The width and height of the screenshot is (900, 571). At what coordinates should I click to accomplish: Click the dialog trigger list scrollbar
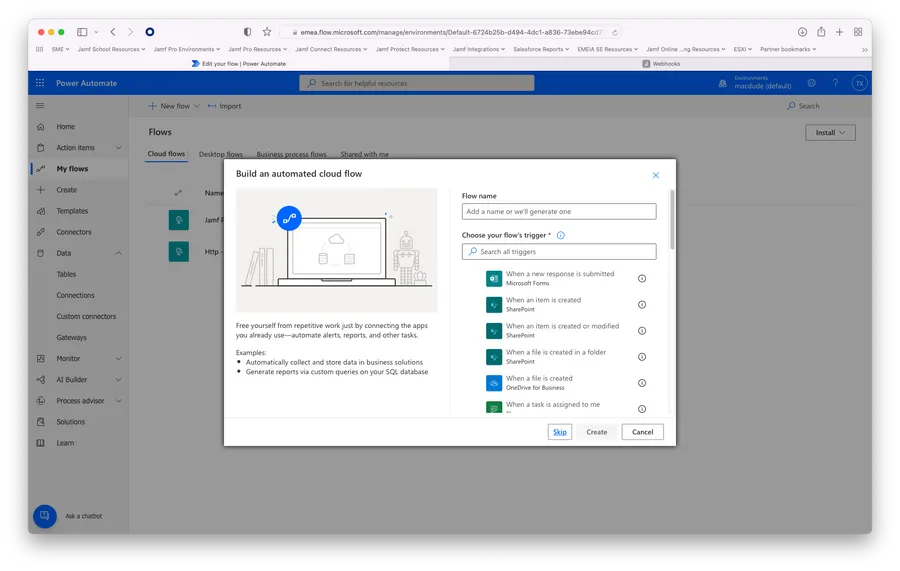(672, 220)
